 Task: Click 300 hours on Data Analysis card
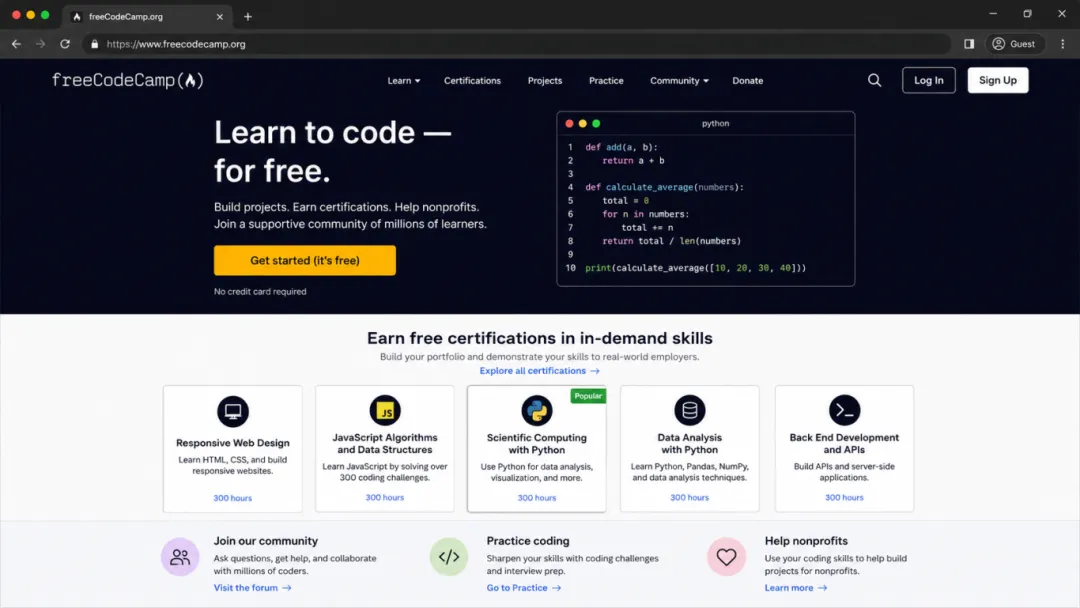coord(689,497)
